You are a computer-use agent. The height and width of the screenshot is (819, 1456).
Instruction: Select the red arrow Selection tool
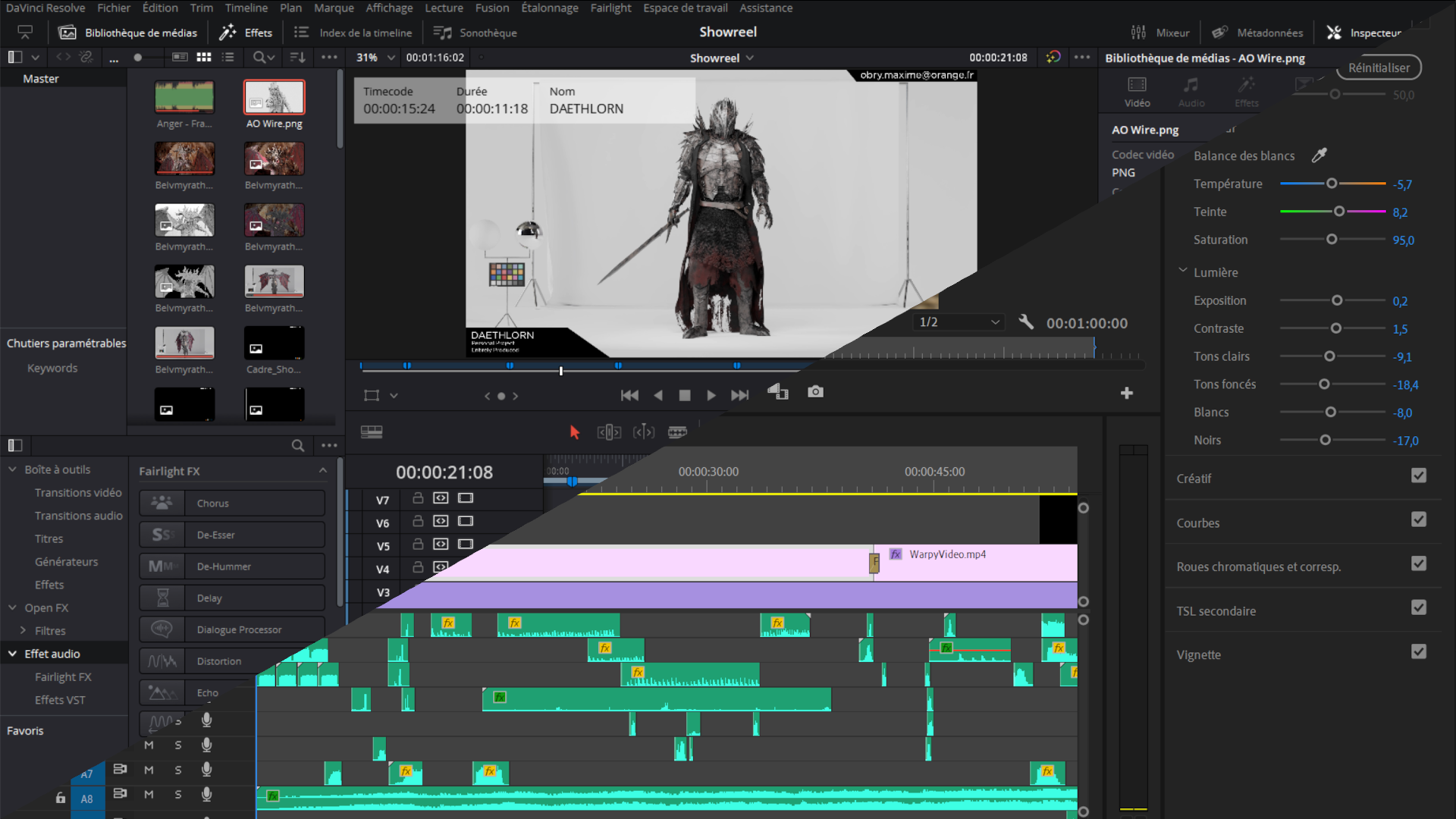(x=574, y=431)
